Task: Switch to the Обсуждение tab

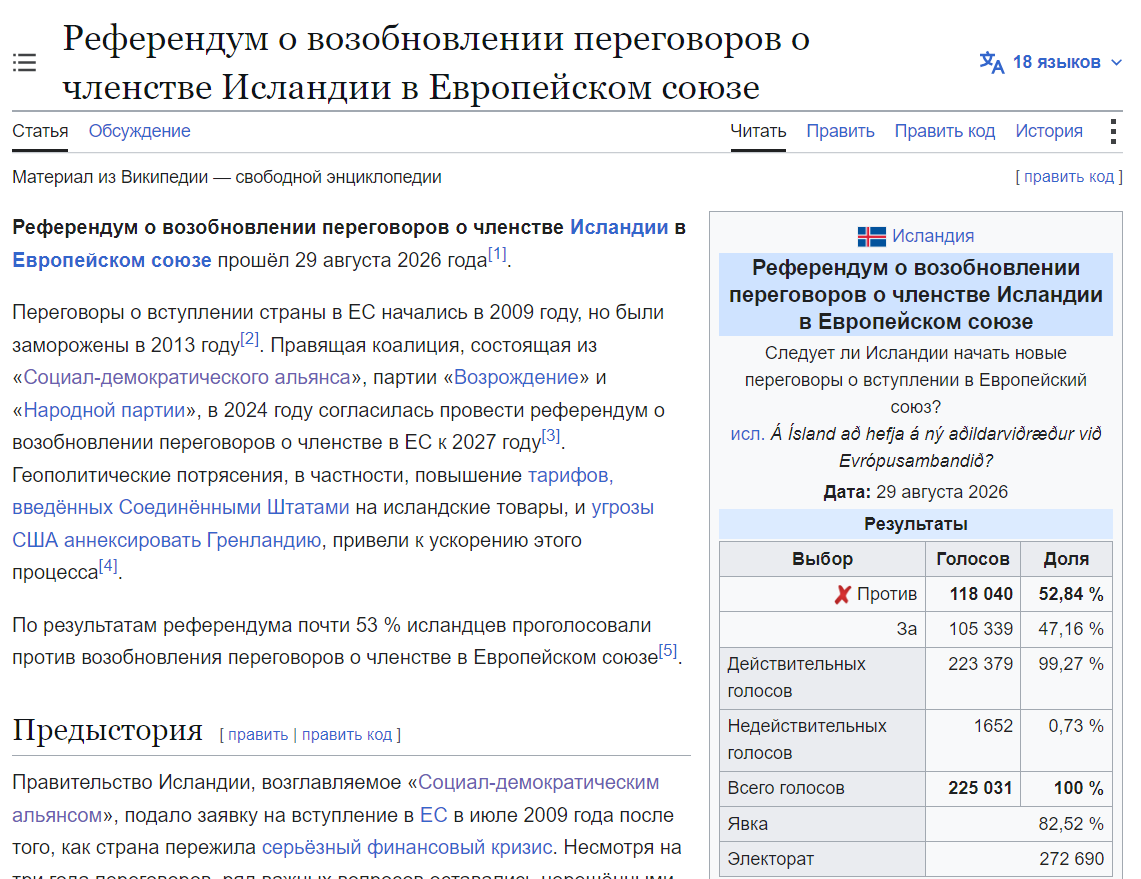Action: point(140,131)
